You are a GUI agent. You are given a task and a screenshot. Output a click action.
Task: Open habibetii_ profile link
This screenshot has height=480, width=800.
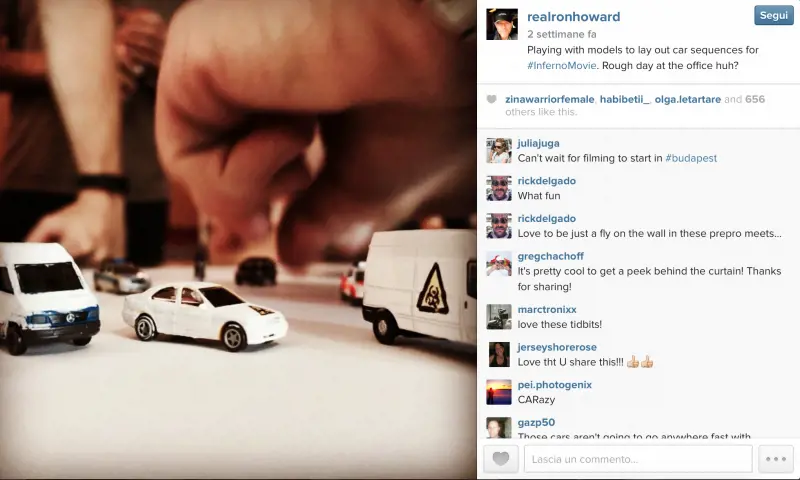624,99
